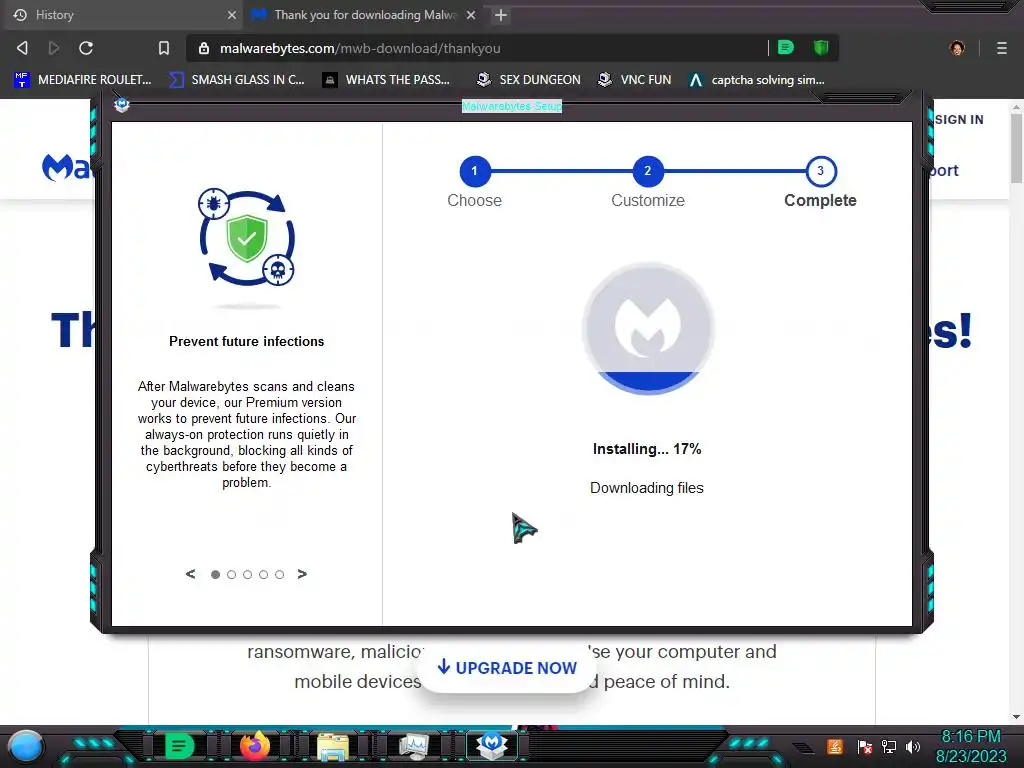Open SMASH GLASS IN C... bookmark
1024x768 pixels.
(237, 80)
